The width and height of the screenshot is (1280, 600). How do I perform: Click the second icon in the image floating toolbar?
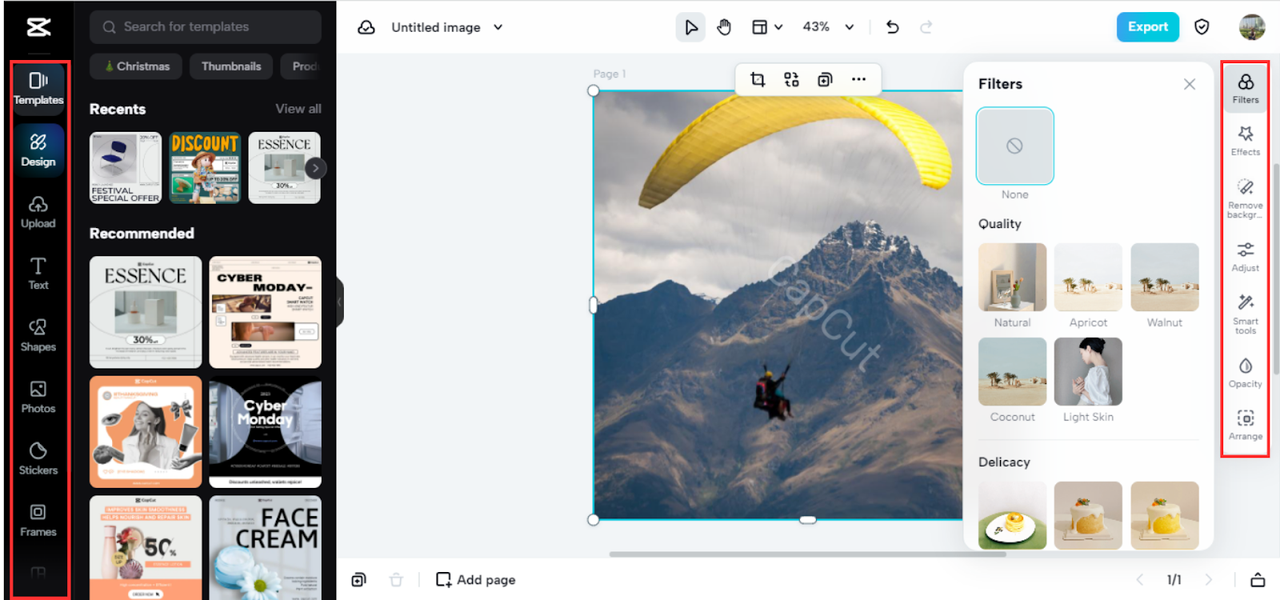point(791,79)
